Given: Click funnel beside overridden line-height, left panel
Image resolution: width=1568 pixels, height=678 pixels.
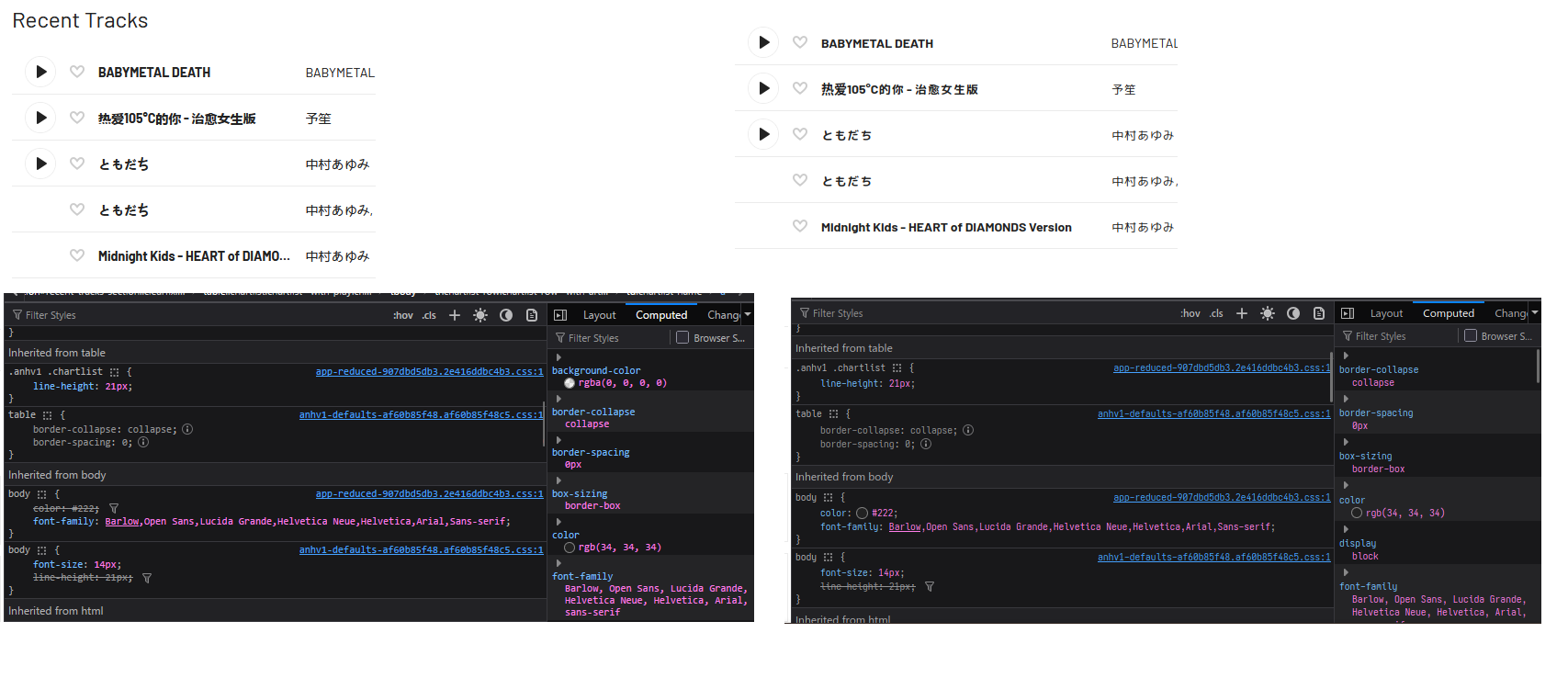Looking at the screenshot, I should coord(147,578).
